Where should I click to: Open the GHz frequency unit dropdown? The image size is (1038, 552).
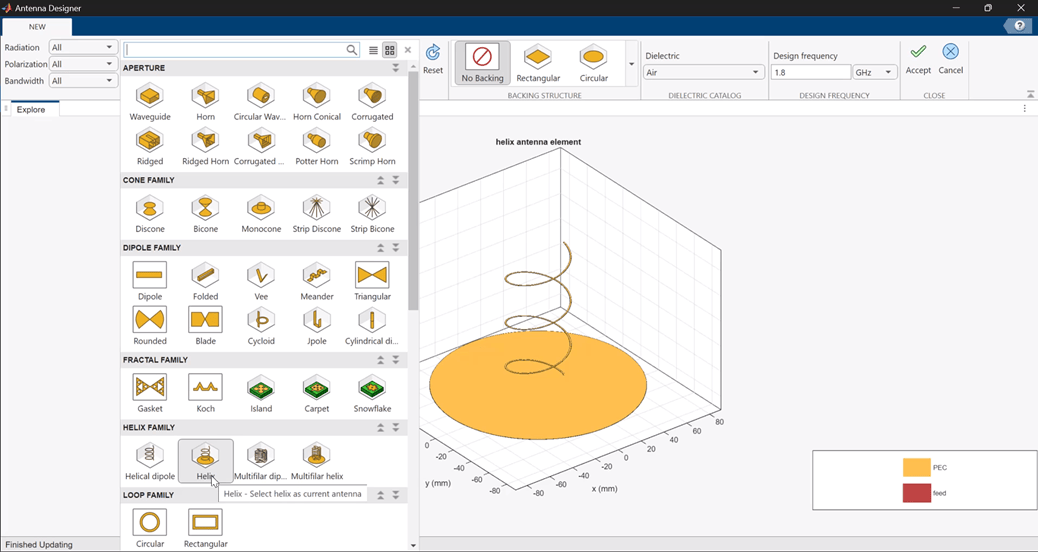click(x=874, y=72)
